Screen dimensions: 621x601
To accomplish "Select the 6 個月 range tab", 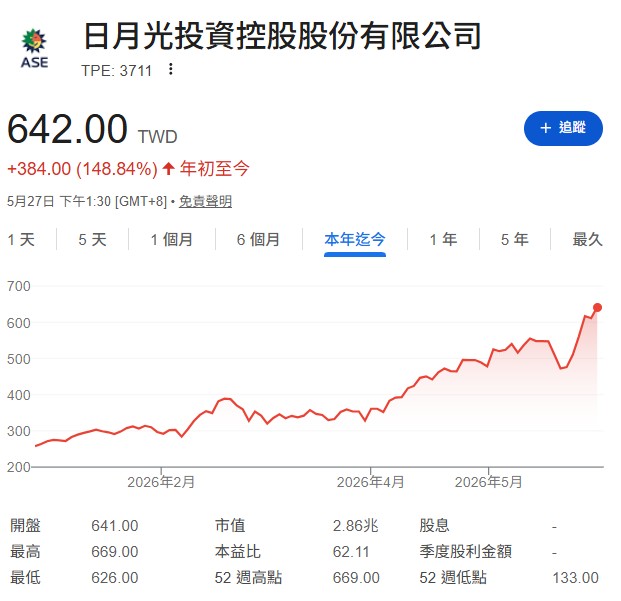I will pos(258,240).
